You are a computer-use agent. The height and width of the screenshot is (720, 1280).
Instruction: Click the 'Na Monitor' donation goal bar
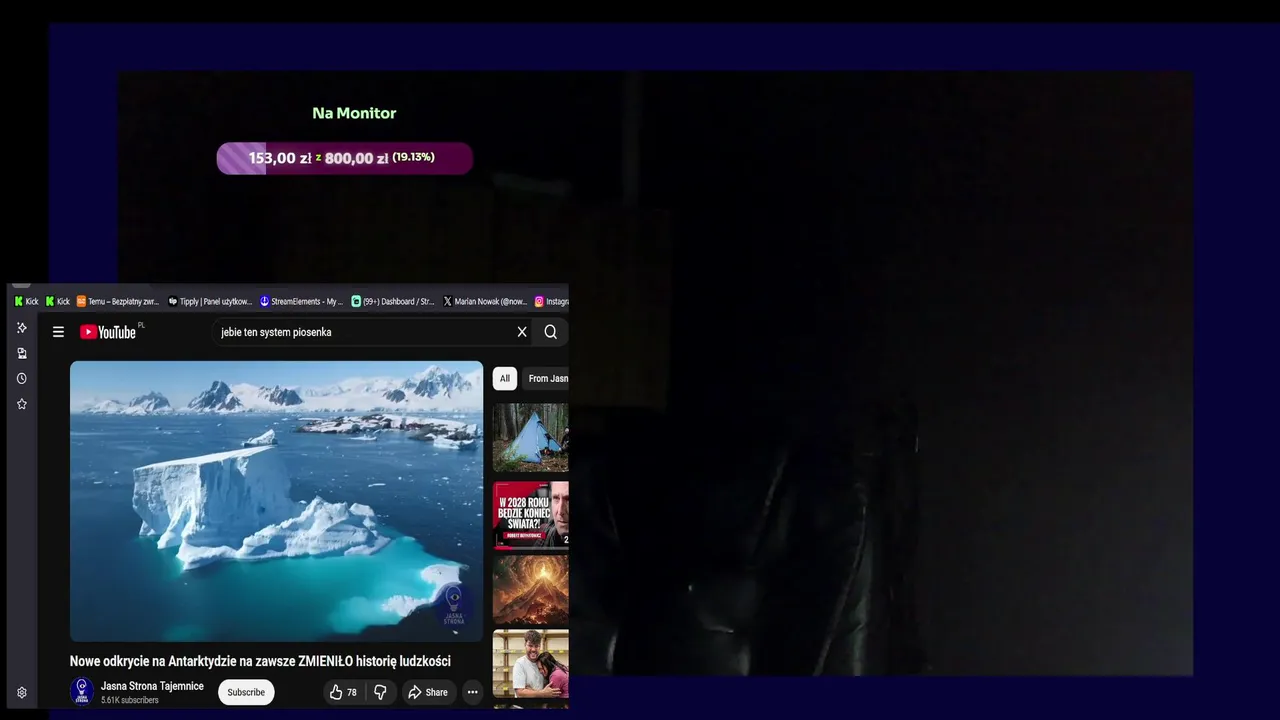[345, 158]
